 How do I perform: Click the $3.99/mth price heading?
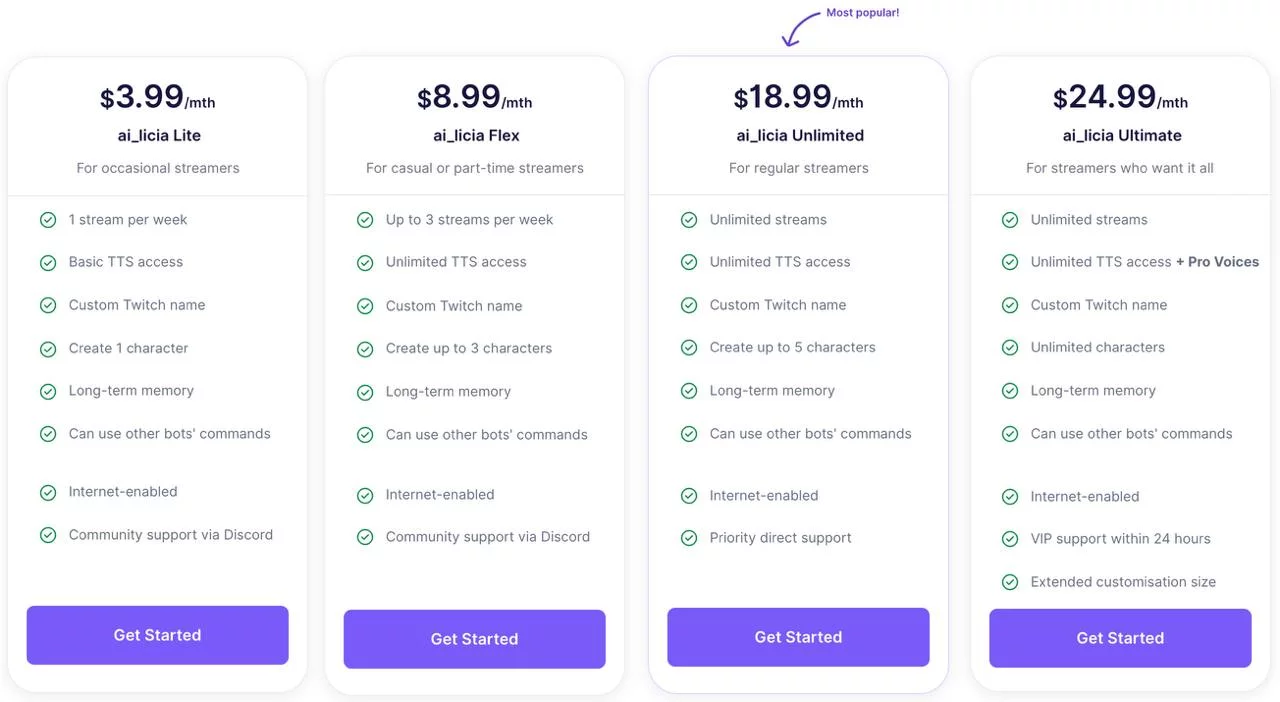157,97
